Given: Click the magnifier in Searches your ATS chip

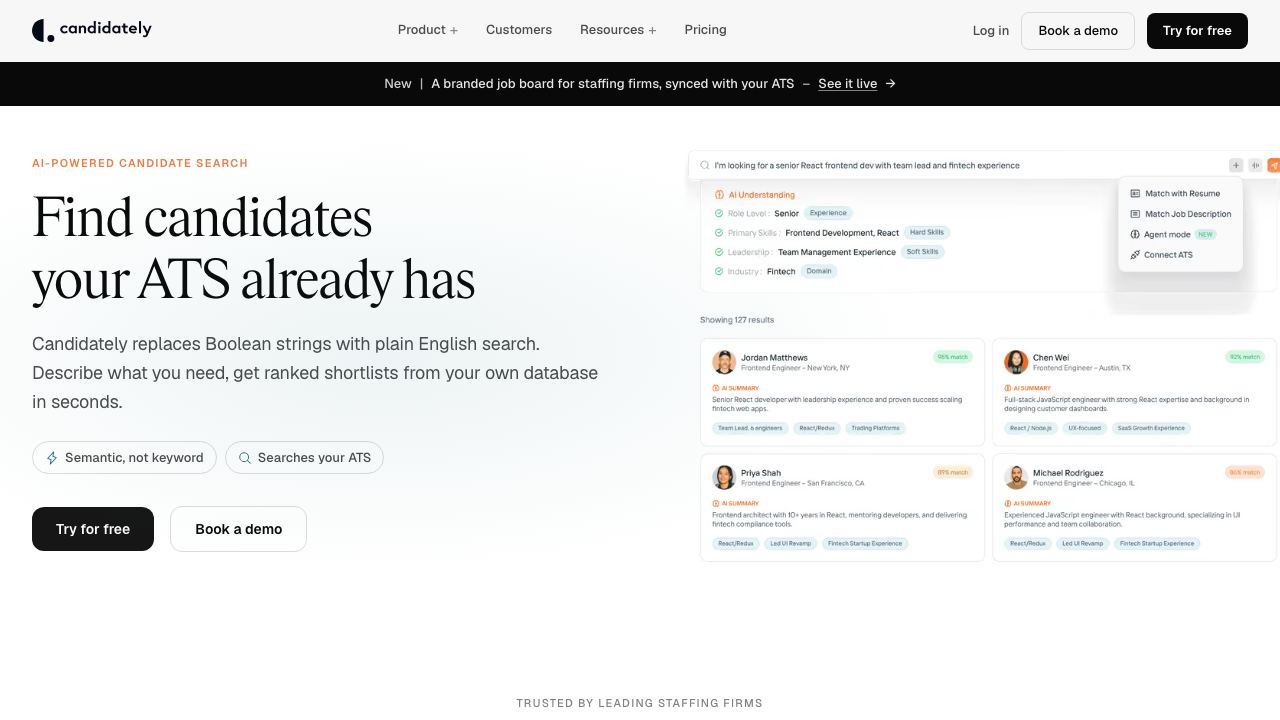Looking at the screenshot, I should 245,458.
